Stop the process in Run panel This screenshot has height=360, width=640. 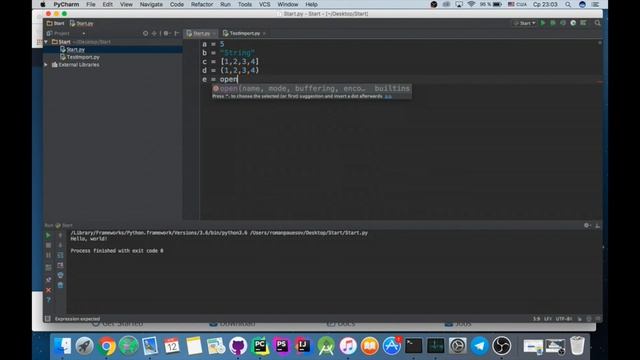48,245
